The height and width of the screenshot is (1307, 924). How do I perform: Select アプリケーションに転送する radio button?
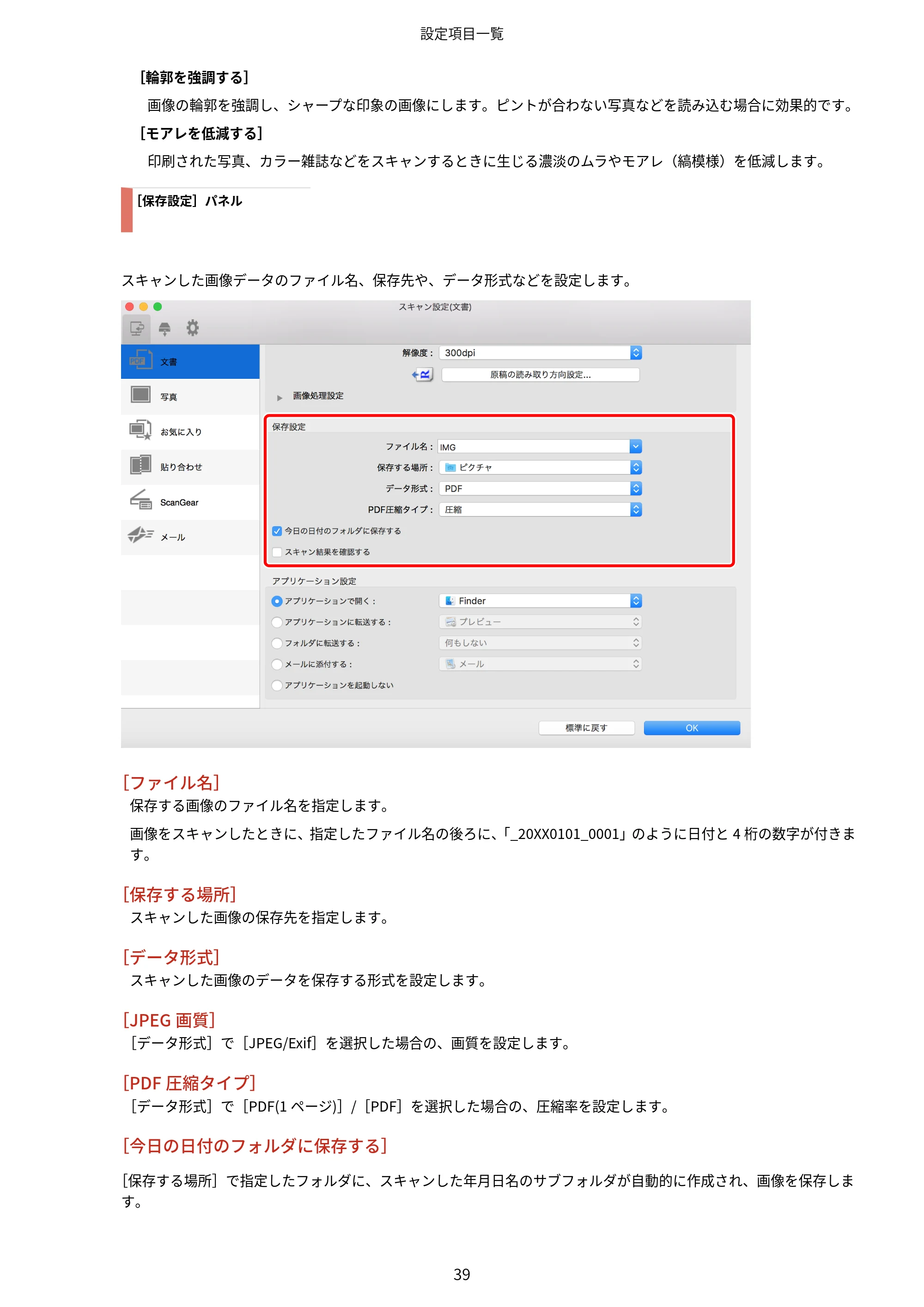point(277,622)
